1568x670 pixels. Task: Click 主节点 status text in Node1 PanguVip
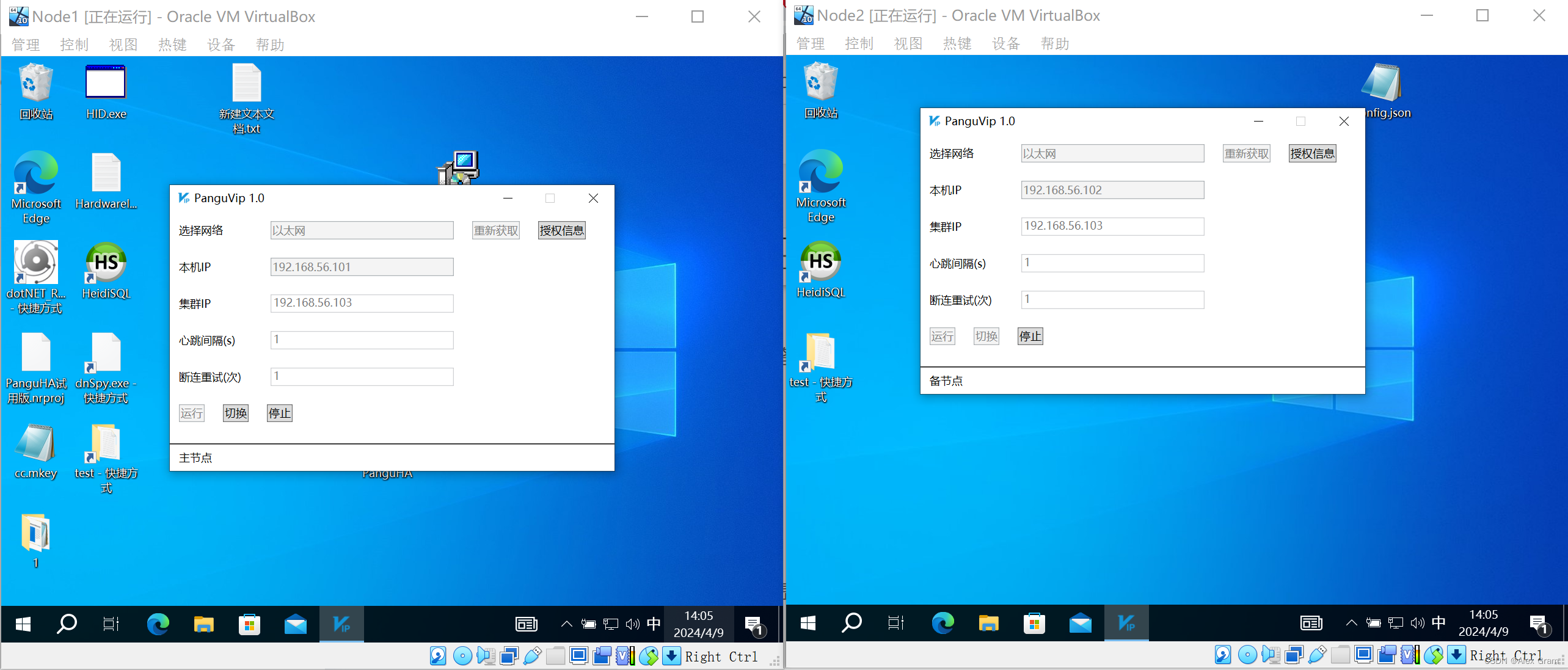click(195, 458)
